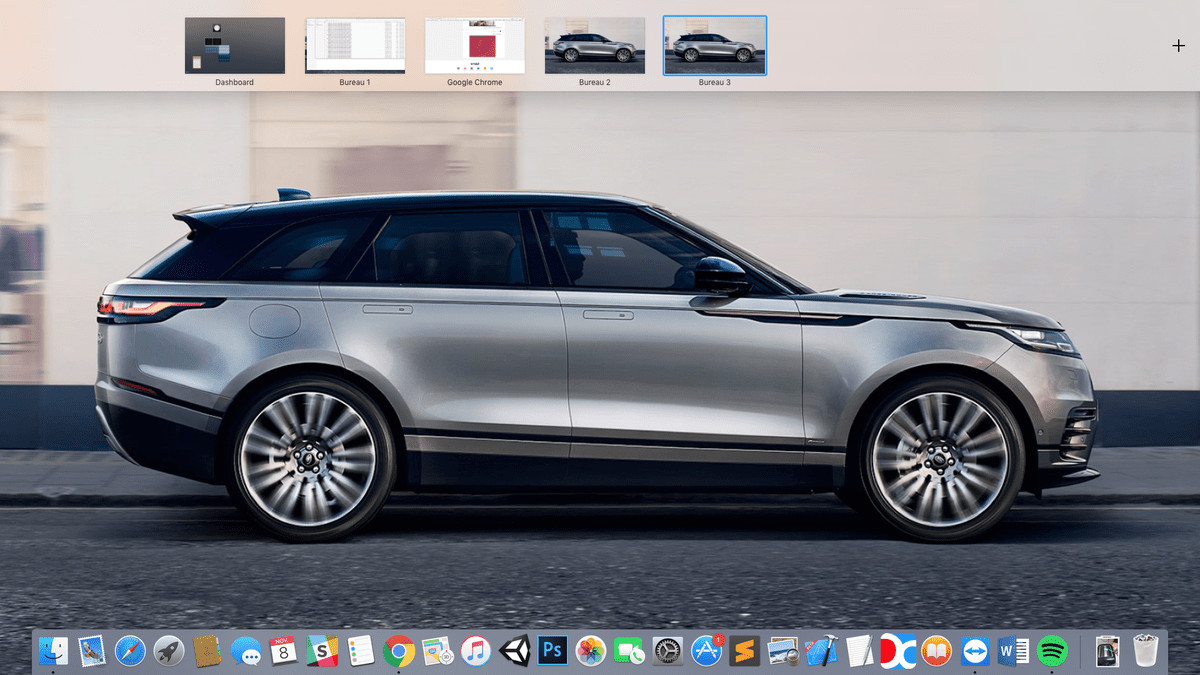Open the red and blue DC app icon
Viewport: 1200px width, 675px height.
(x=898, y=651)
